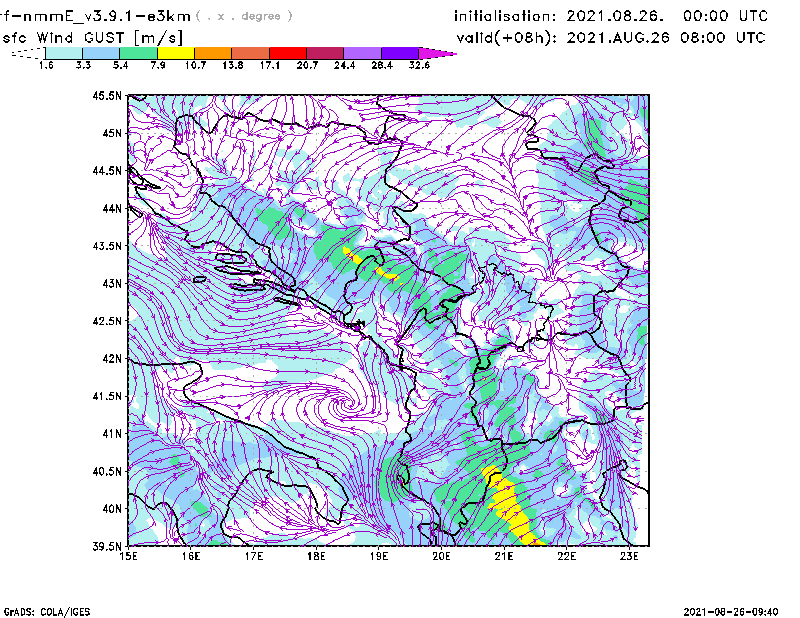Click the magenta arrow end of the legend
This screenshot has width=800, height=618.
(x=437, y=53)
